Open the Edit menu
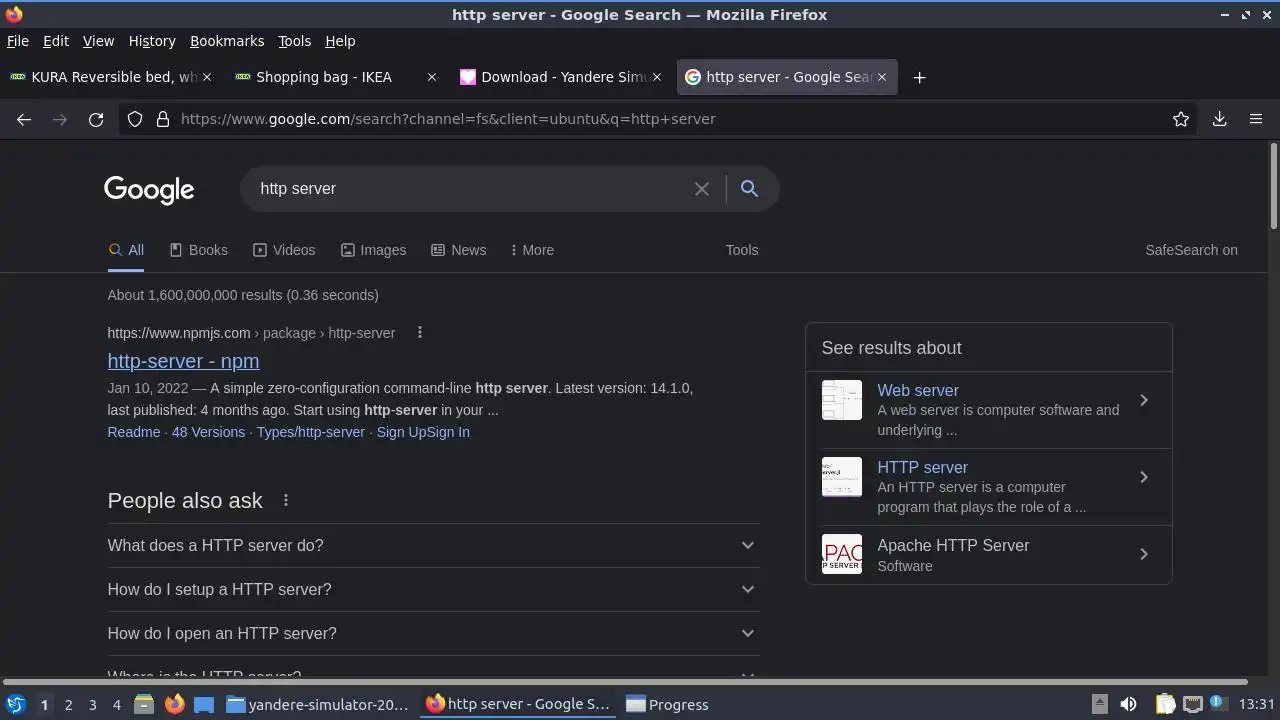1280x720 pixels. [56, 41]
